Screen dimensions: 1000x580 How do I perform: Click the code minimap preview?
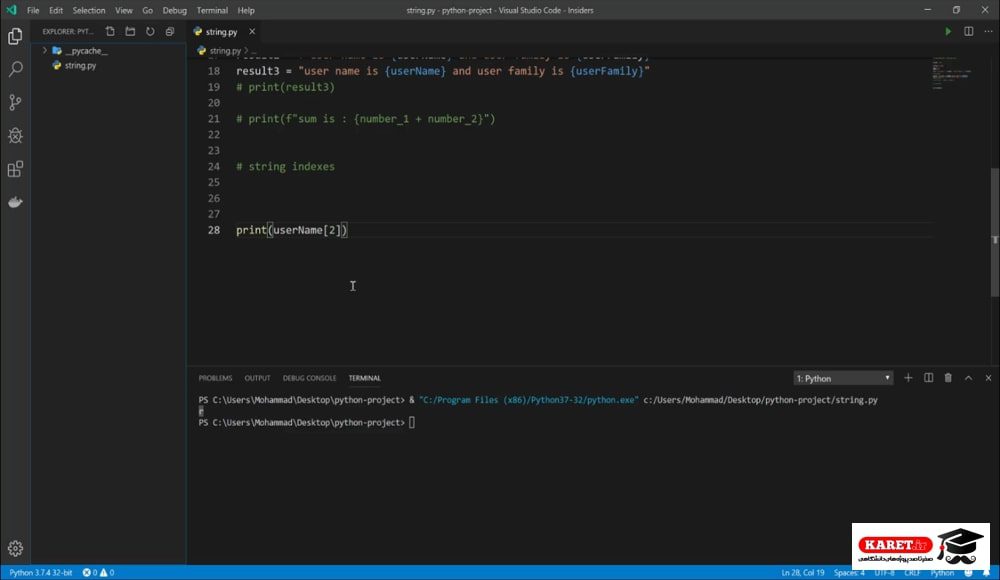point(952,72)
